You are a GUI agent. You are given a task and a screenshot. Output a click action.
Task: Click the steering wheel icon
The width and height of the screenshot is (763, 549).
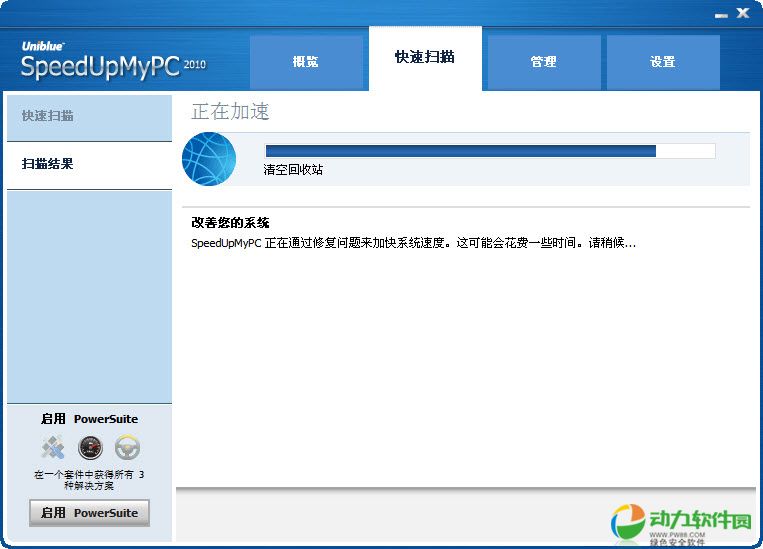[x=127, y=447]
